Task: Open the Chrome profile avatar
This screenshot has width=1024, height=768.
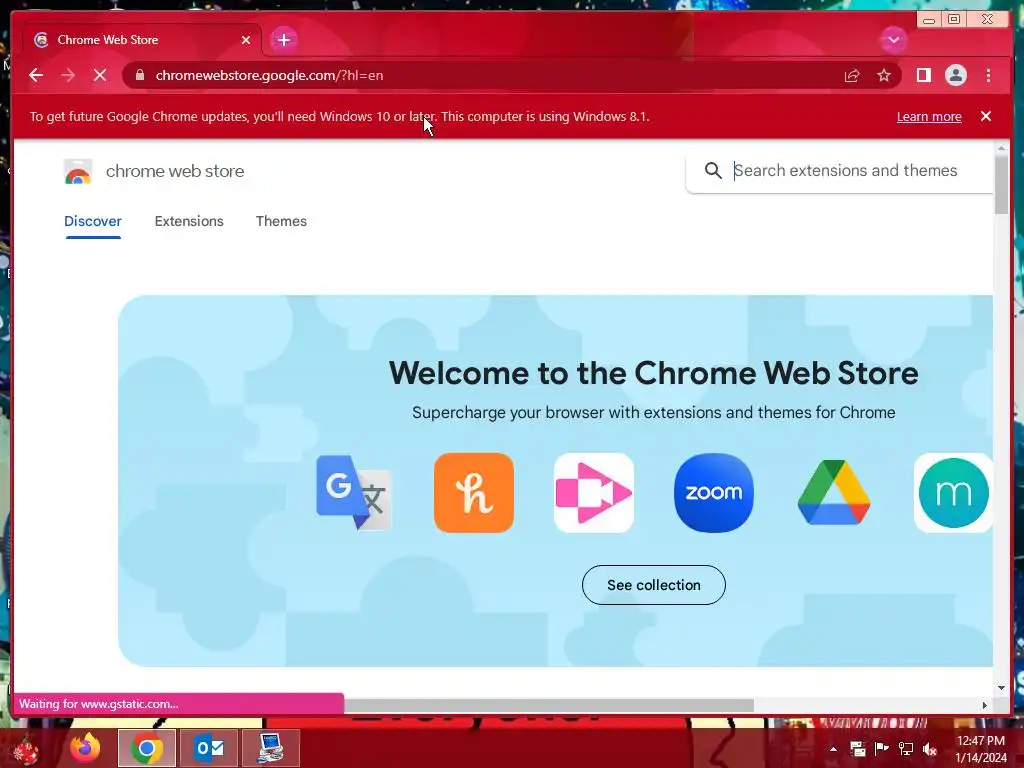Action: pyautogui.click(x=955, y=75)
